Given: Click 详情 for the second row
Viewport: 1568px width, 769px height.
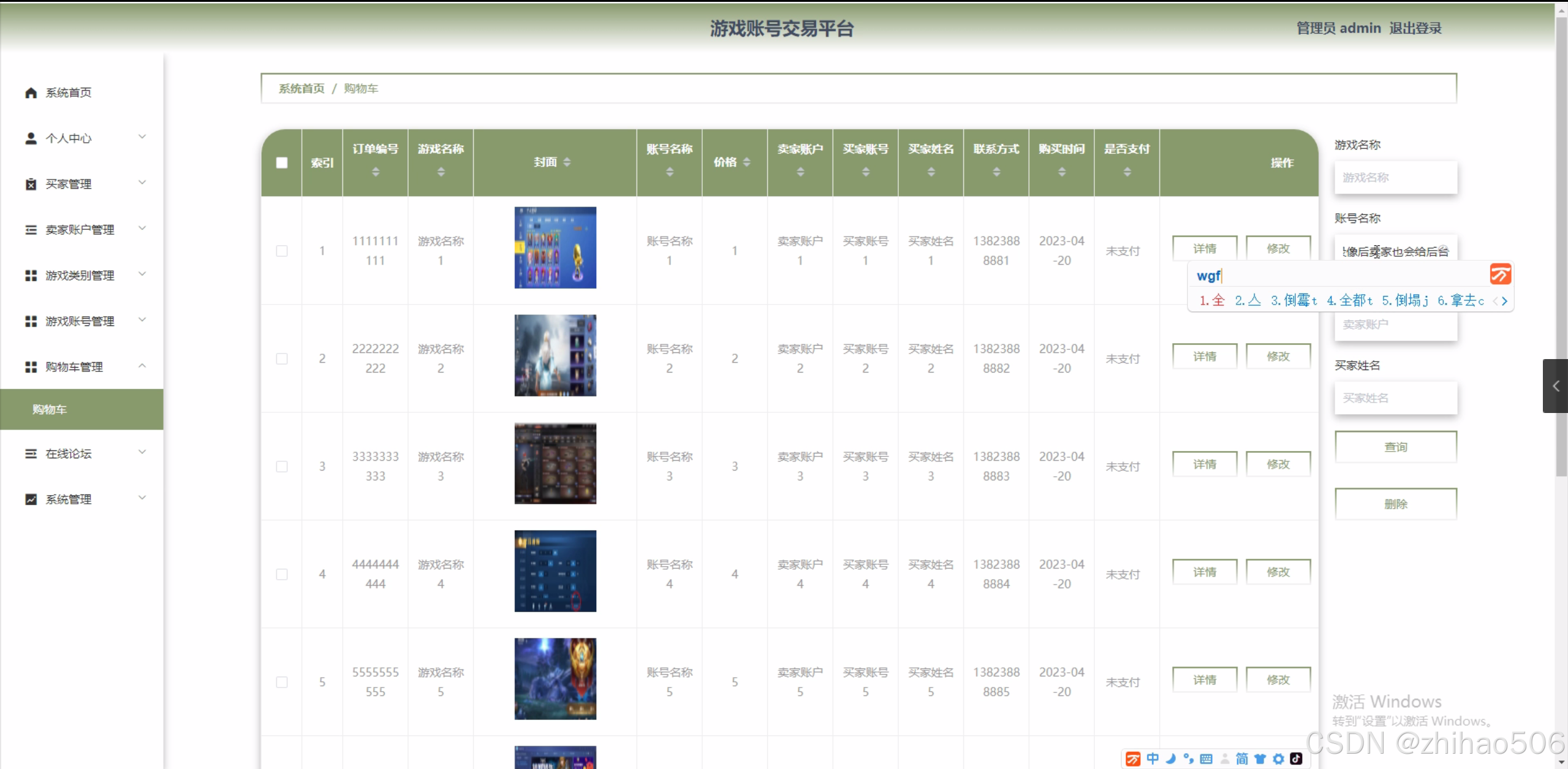Looking at the screenshot, I should 1204,357.
